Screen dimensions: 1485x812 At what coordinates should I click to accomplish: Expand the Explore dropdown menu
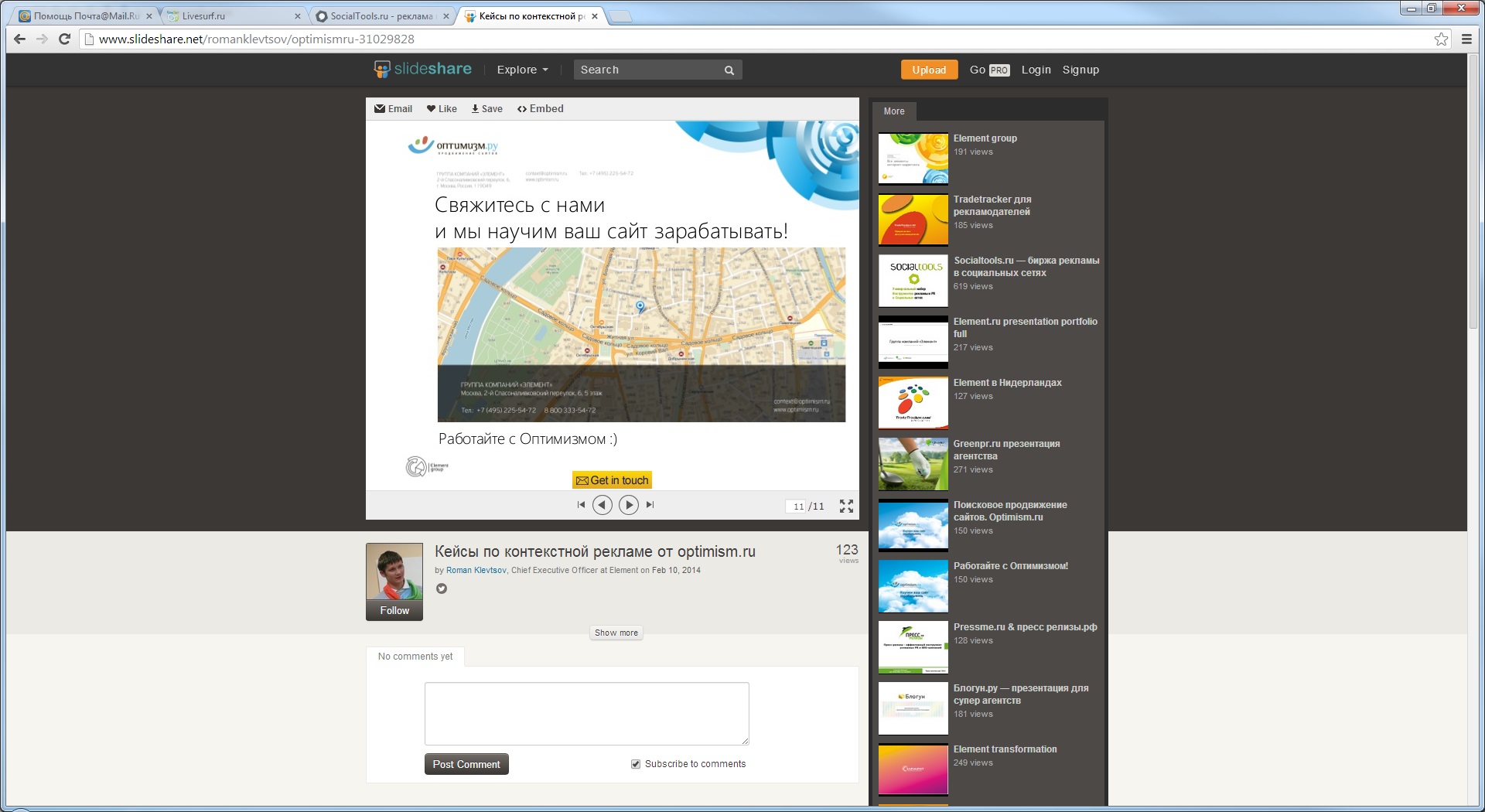point(523,70)
